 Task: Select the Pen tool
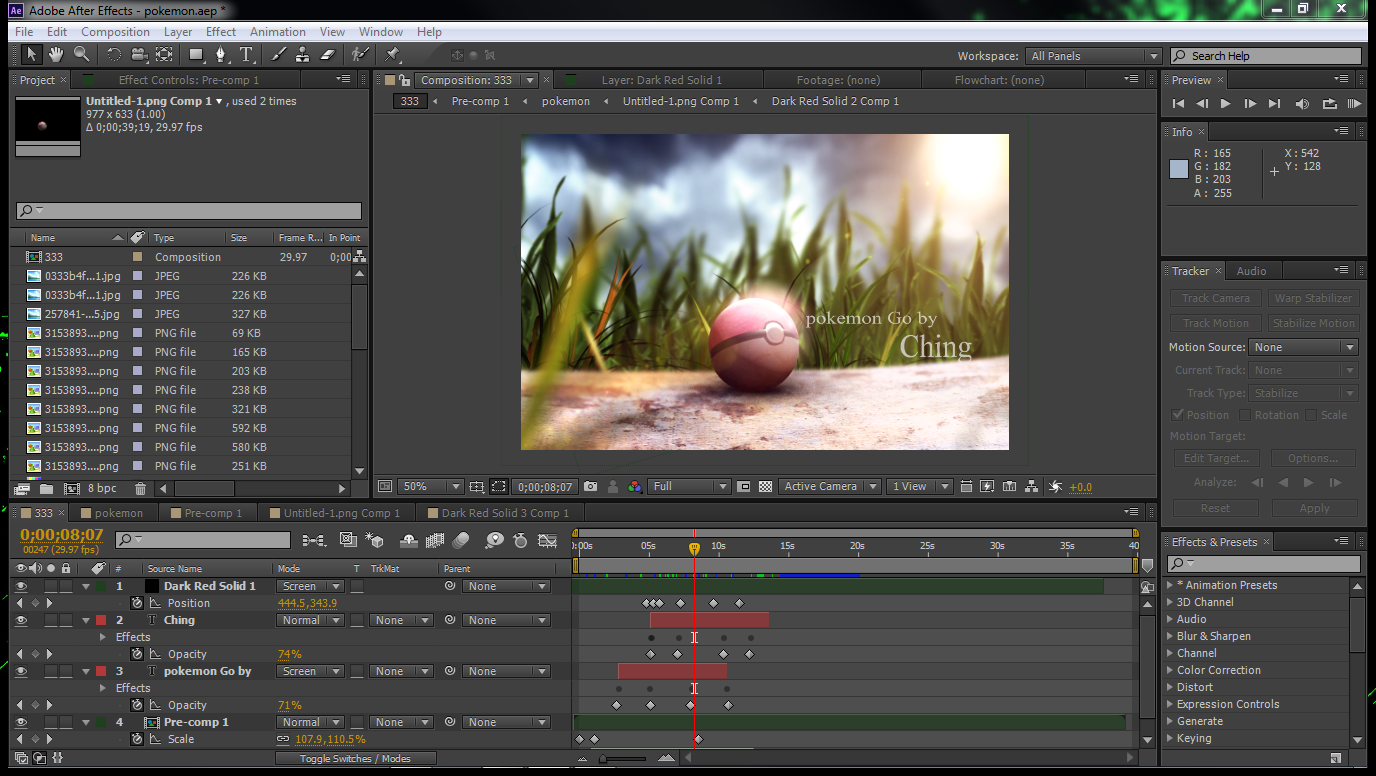pos(221,55)
